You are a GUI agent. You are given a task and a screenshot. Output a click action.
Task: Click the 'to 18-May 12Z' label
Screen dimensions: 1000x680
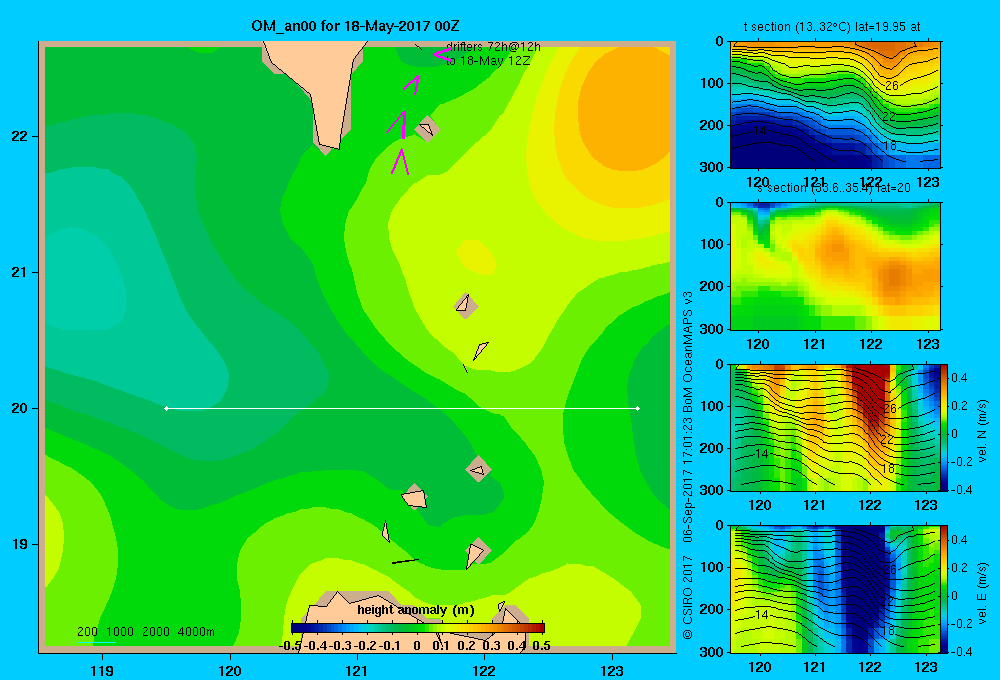coord(488,61)
